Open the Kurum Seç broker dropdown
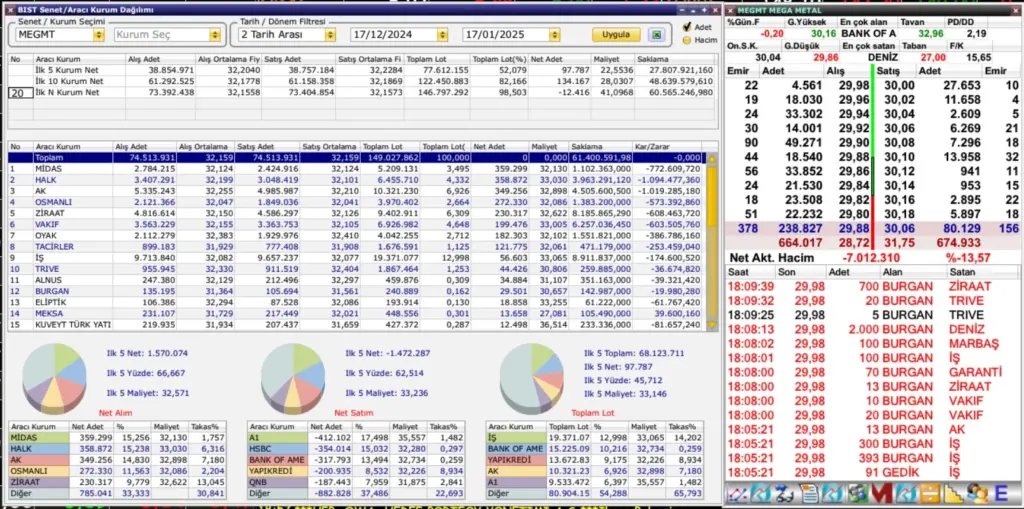 214,35
